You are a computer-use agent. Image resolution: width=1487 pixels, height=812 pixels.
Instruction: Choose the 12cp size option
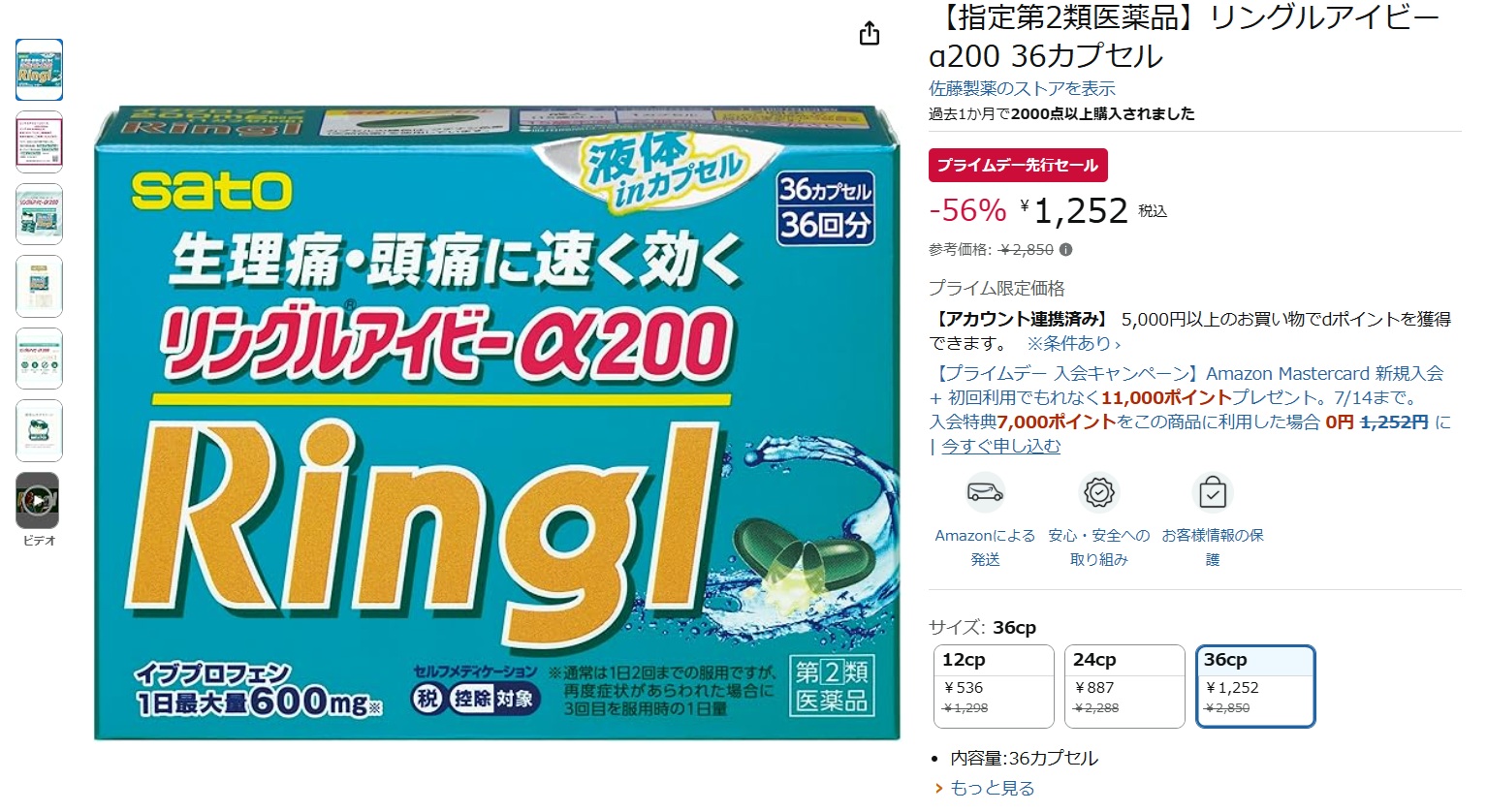pos(994,686)
